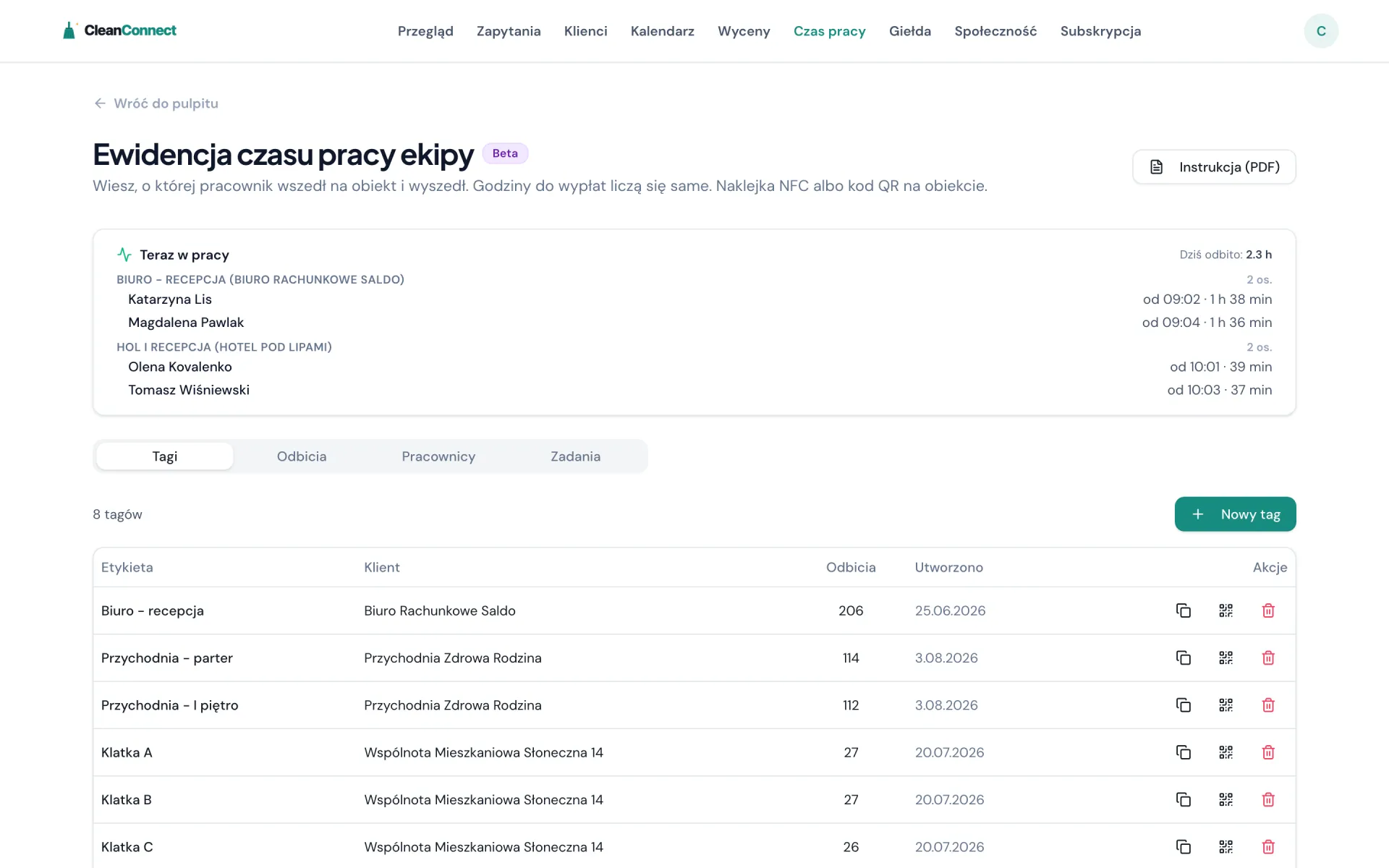
Task: Click the Biuro Rachunkowe Saldo client cell
Action: [440, 610]
